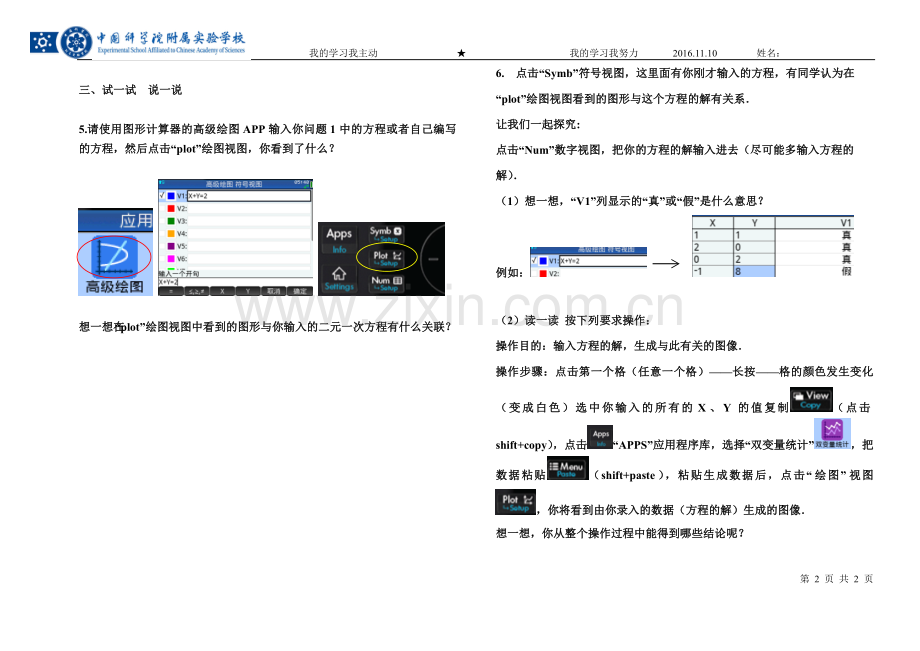Tap the X softkey
Screen dimensions: 920x651
(222, 291)
